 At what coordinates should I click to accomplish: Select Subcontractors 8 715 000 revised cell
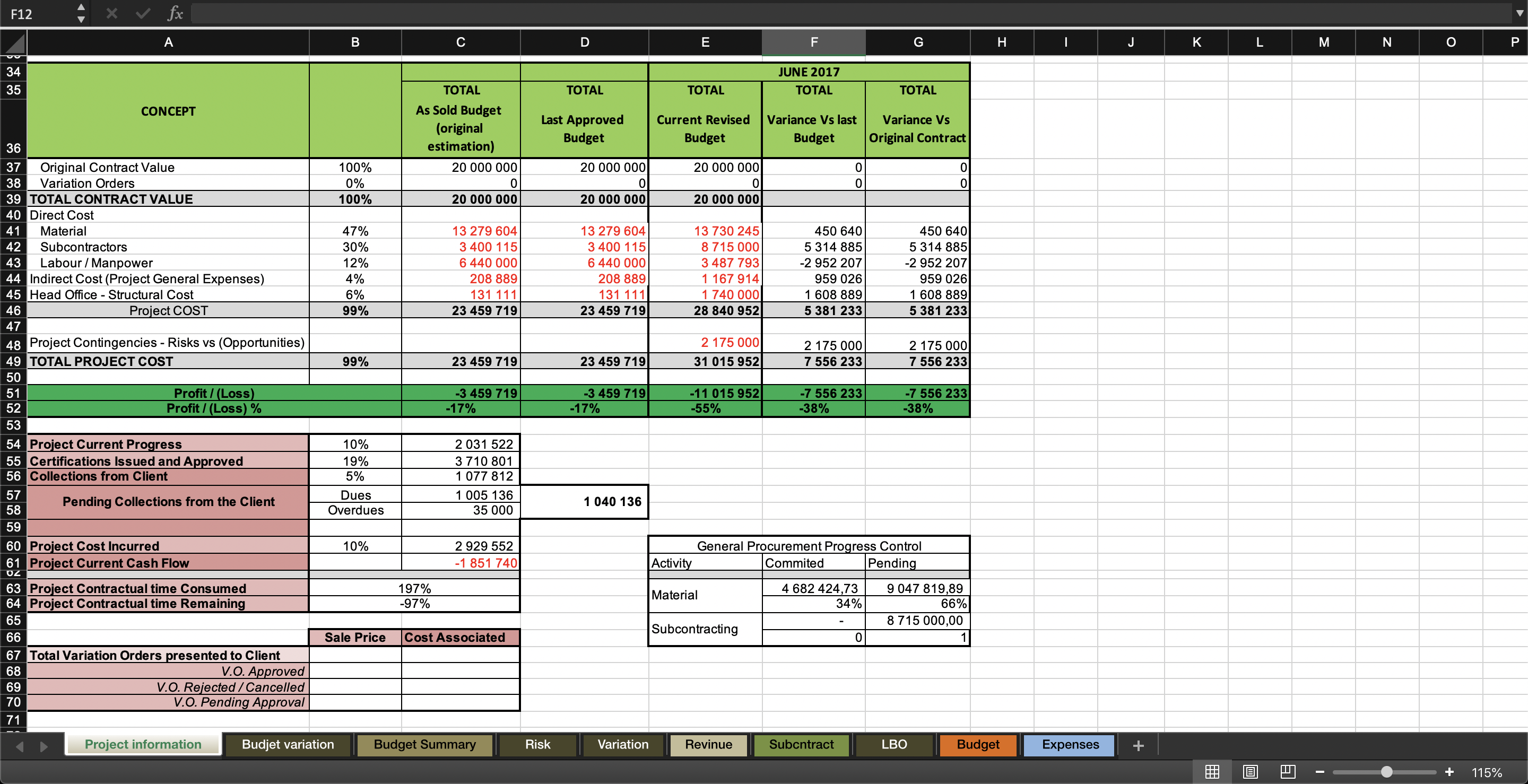tap(705, 247)
